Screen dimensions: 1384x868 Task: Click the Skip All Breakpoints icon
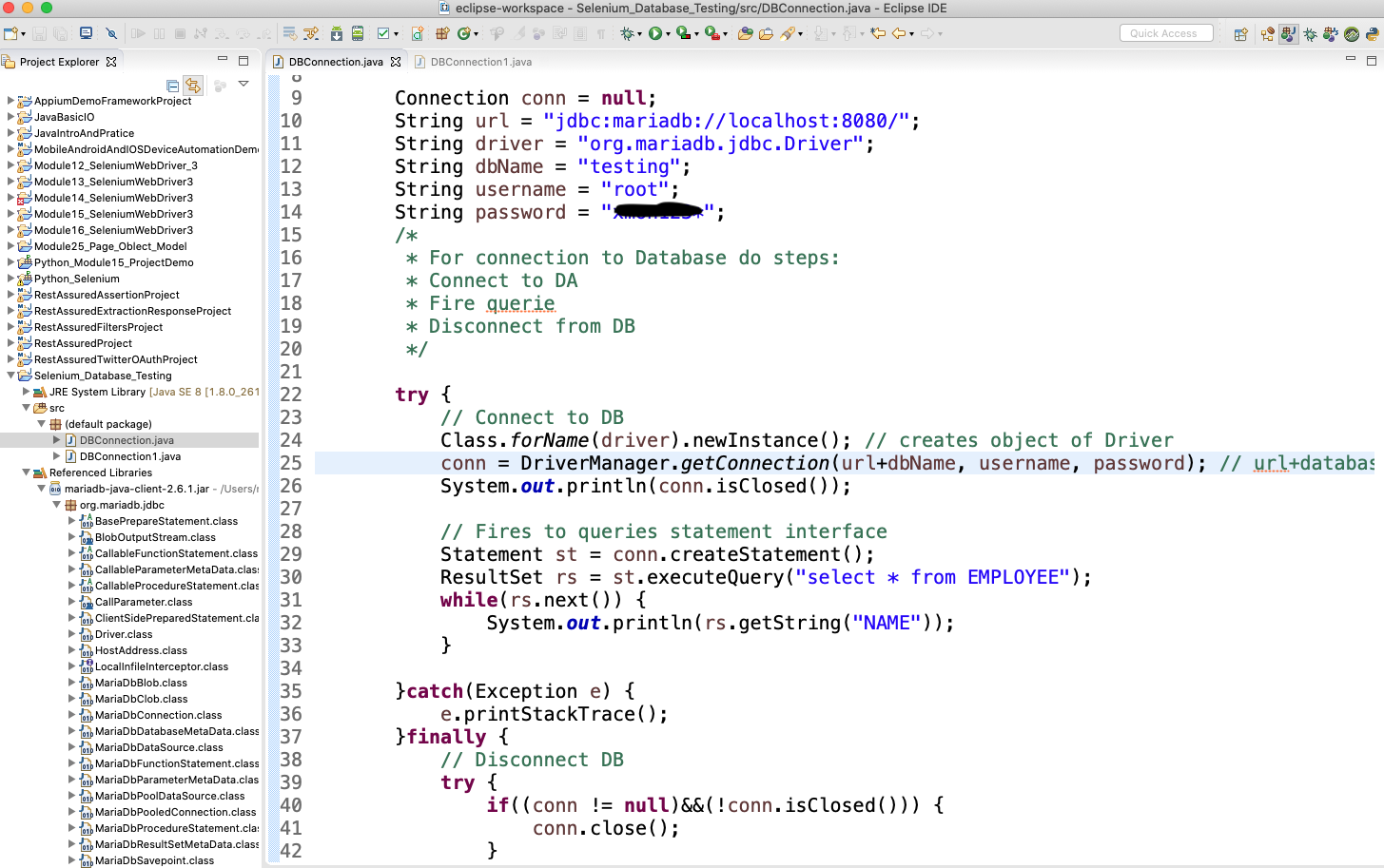[111, 33]
